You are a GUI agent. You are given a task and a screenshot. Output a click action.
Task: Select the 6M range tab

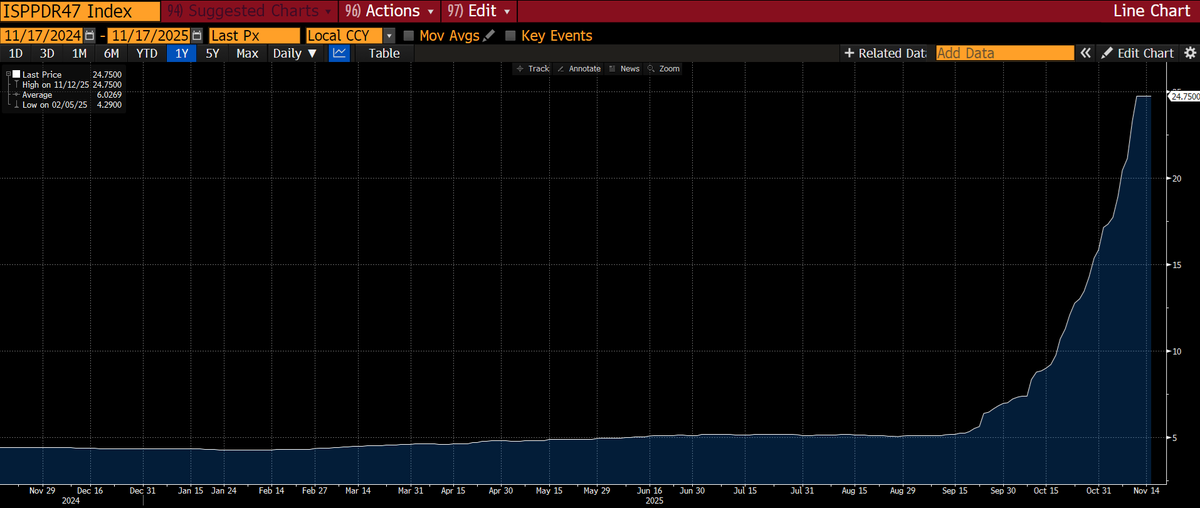tap(111, 53)
